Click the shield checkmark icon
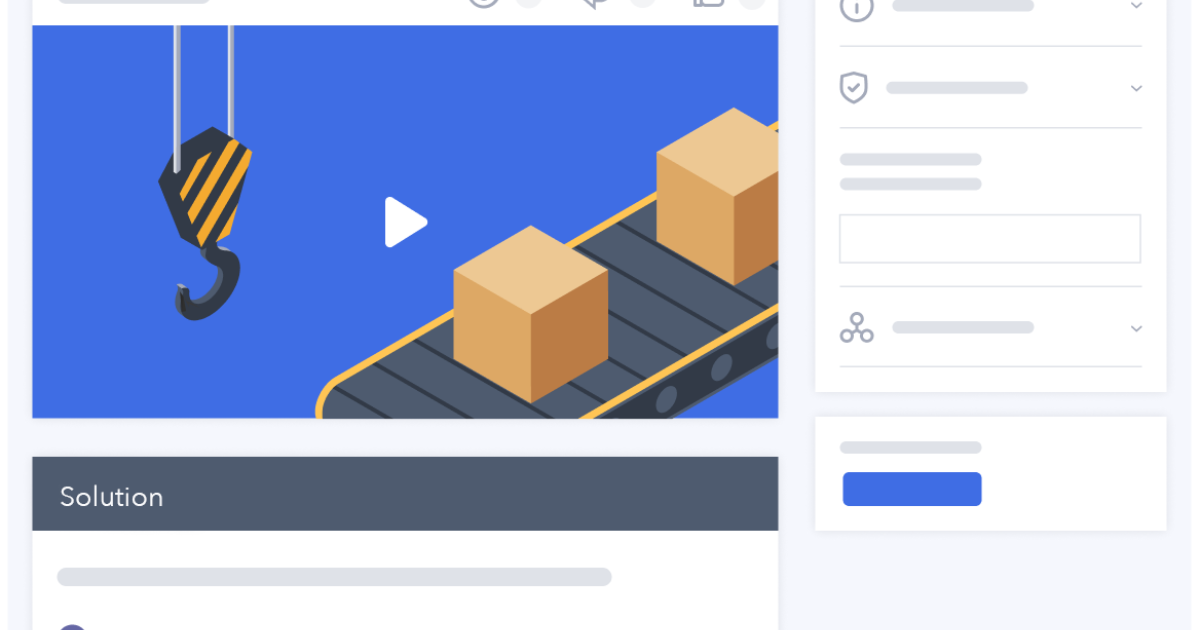The height and width of the screenshot is (630, 1200). 853,88
